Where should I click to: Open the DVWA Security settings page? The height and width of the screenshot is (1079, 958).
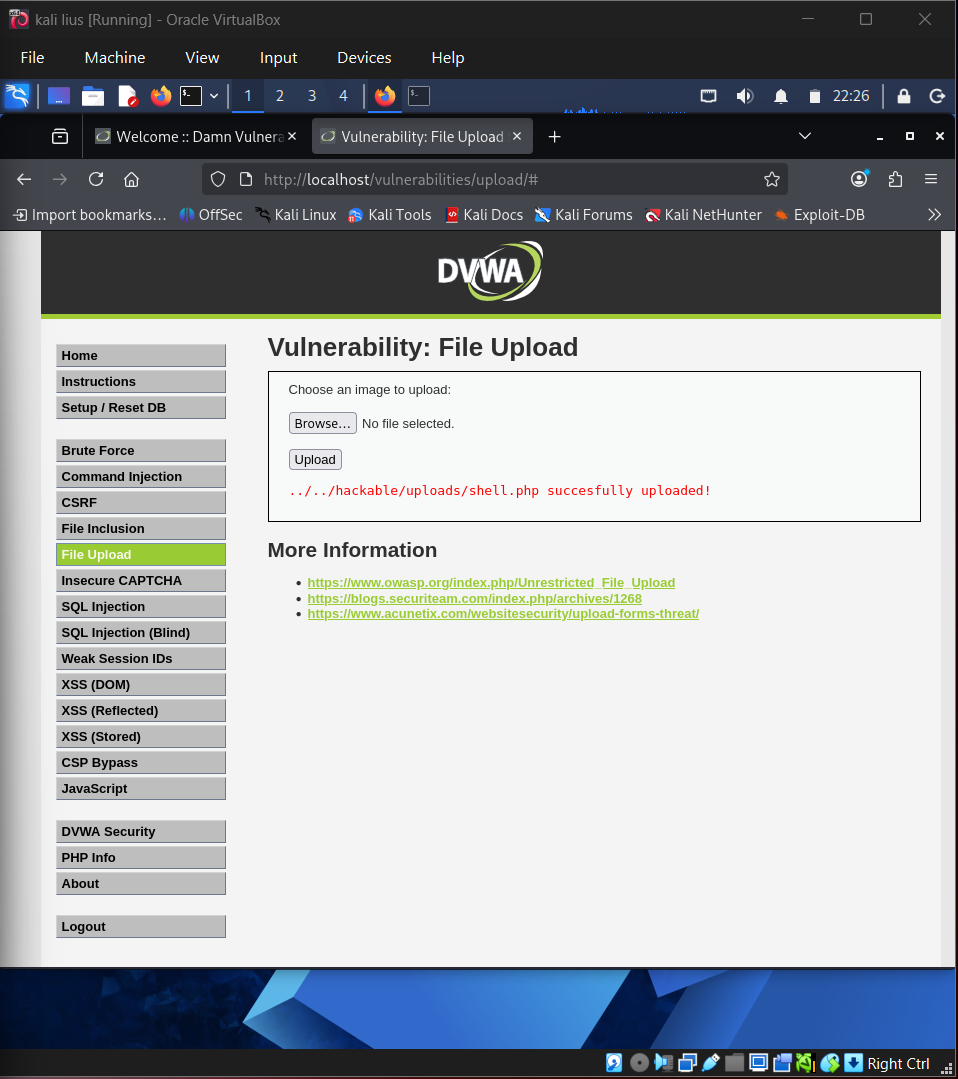click(141, 831)
